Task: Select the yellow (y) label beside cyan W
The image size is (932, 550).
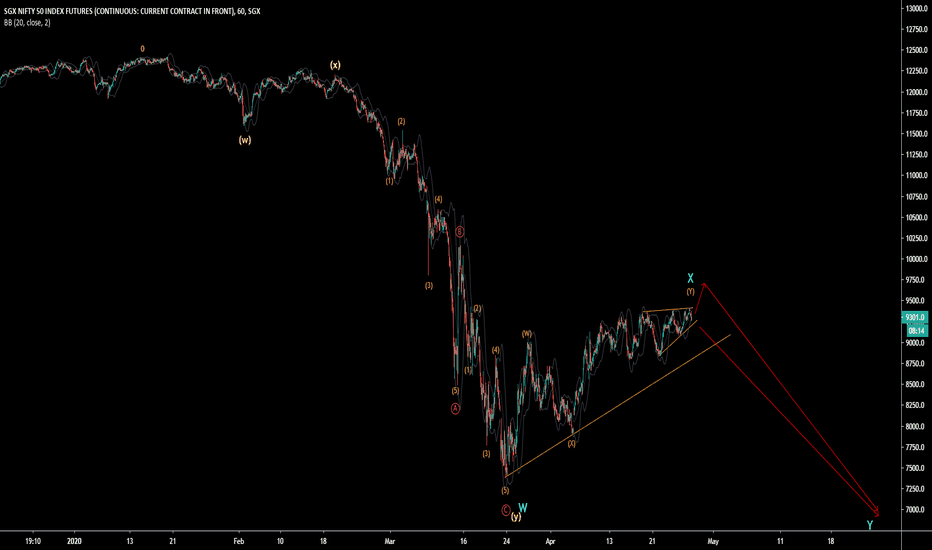Action: (x=516, y=517)
